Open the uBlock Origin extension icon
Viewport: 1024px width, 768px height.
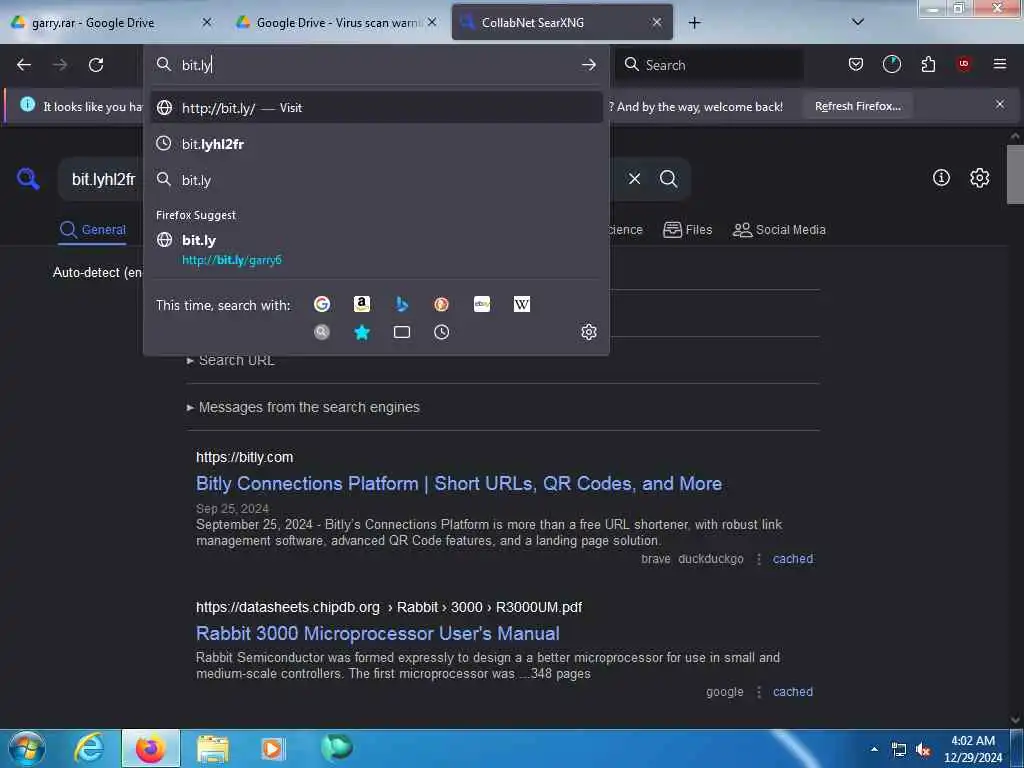pos(963,64)
